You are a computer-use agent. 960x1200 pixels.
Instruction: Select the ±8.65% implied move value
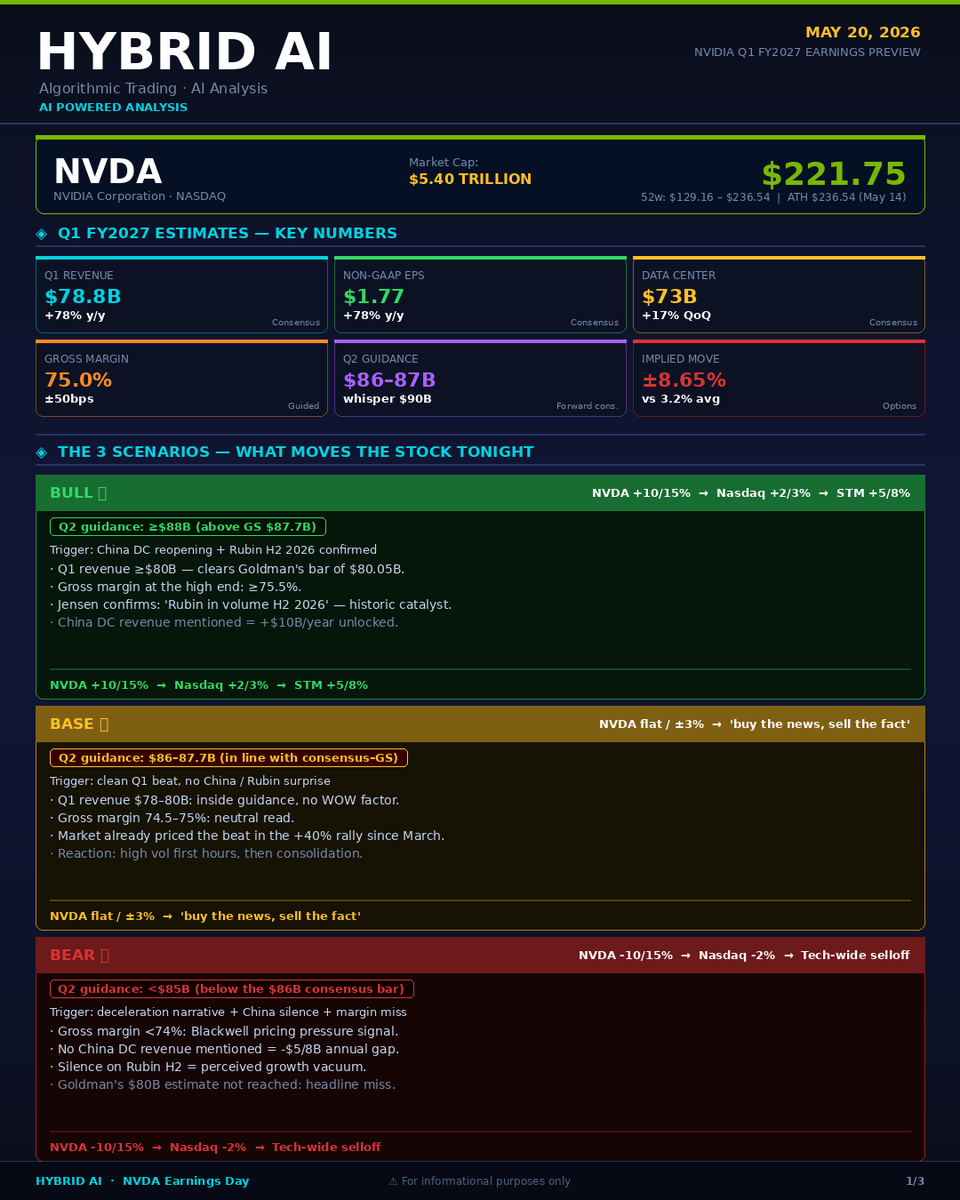click(x=684, y=381)
